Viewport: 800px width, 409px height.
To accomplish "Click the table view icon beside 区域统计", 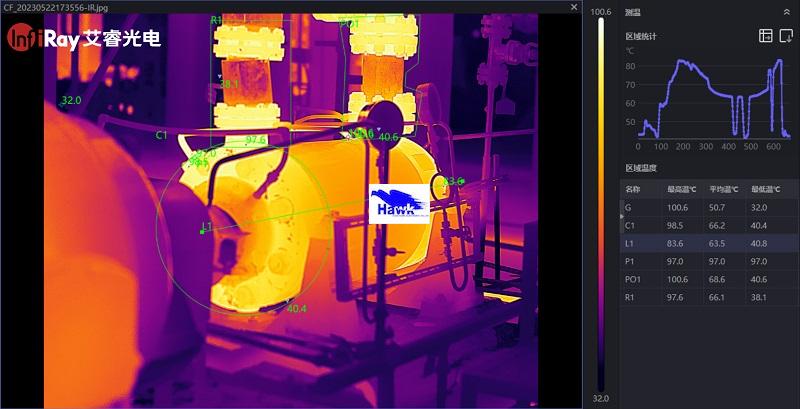I will (766, 36).
